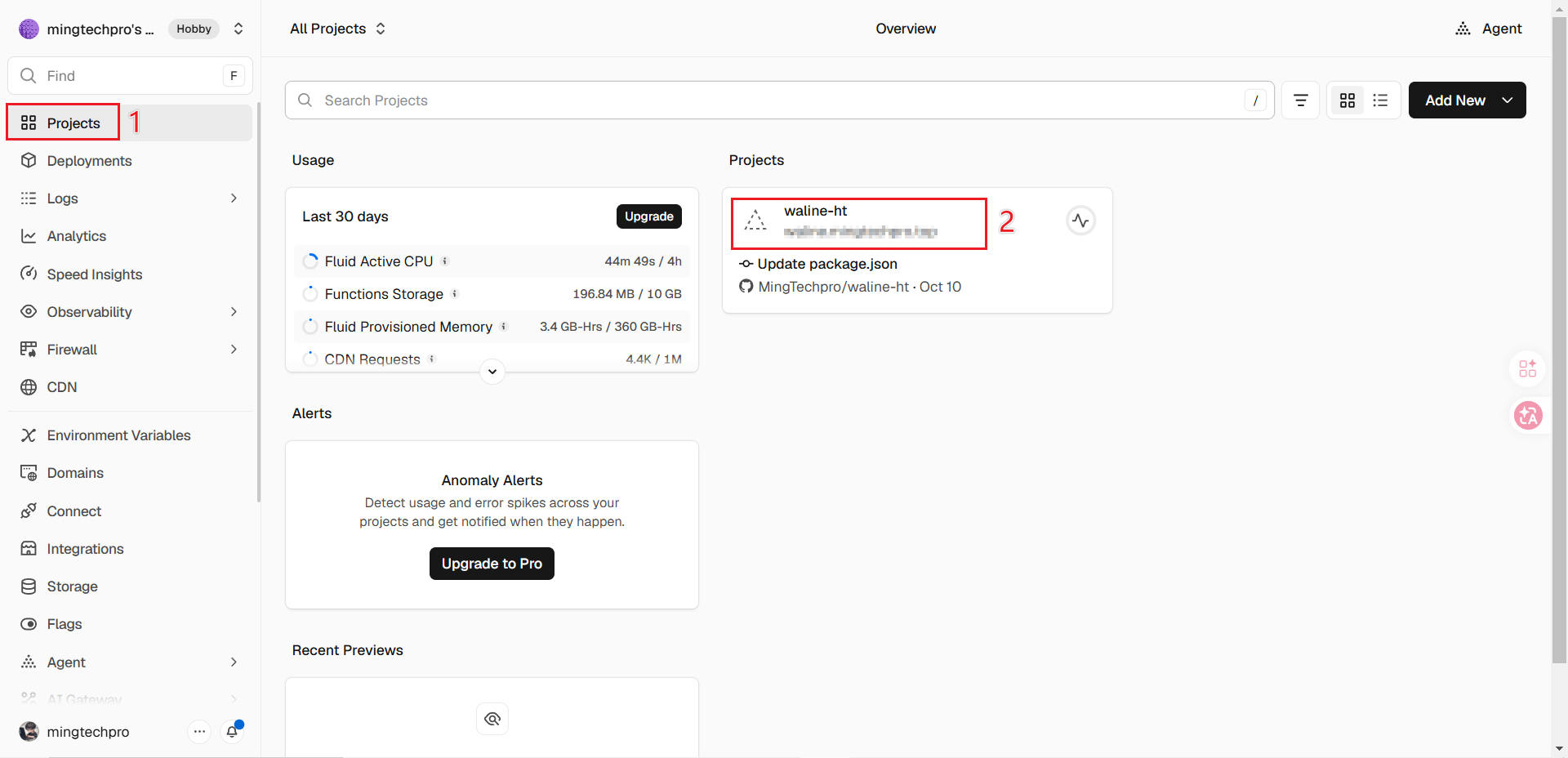The image size is (1568, 758).
Task: Click the Connect plug icon
Action: coord(29,511)
